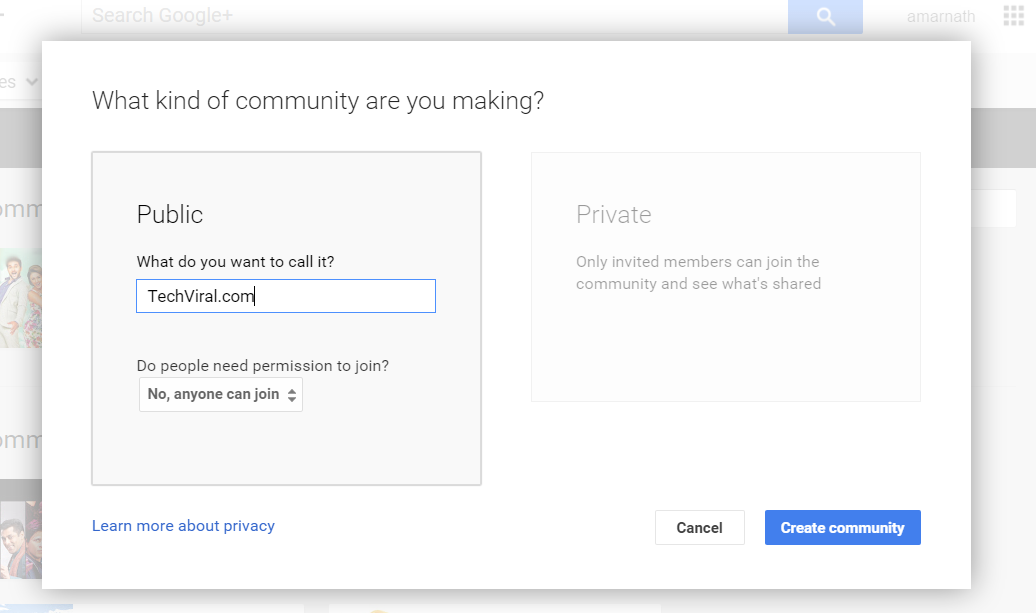The width and height of the screenshot is (1036, 613).
Task: Click the 'Do people need permission to join?' label
Action: click(263, 366)
